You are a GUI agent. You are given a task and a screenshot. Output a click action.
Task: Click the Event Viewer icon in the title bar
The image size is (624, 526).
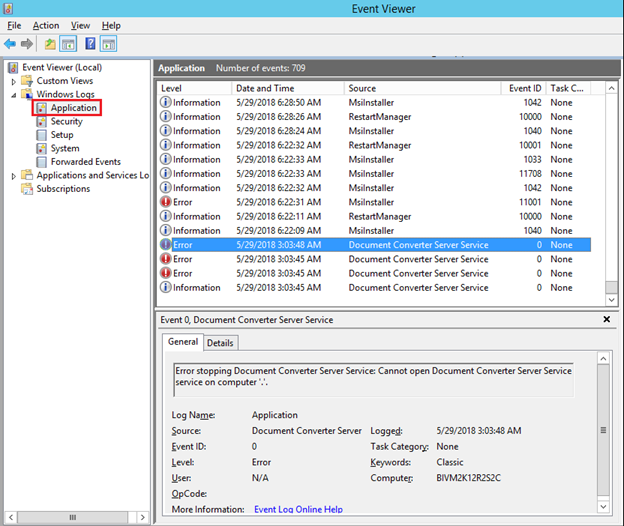(x=8, y=8)
